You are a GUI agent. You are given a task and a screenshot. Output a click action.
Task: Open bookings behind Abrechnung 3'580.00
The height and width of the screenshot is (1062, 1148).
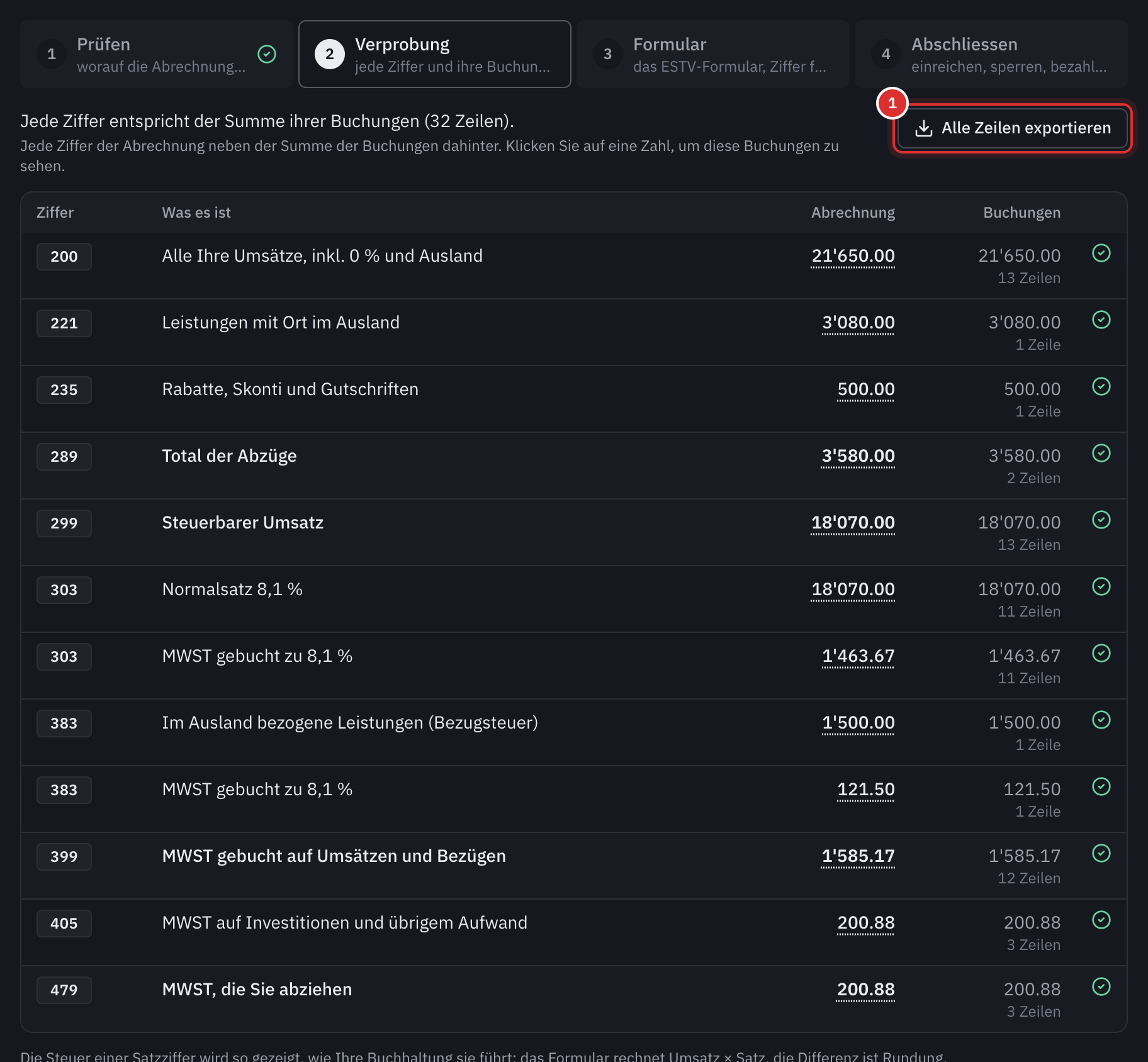point(858,456)
